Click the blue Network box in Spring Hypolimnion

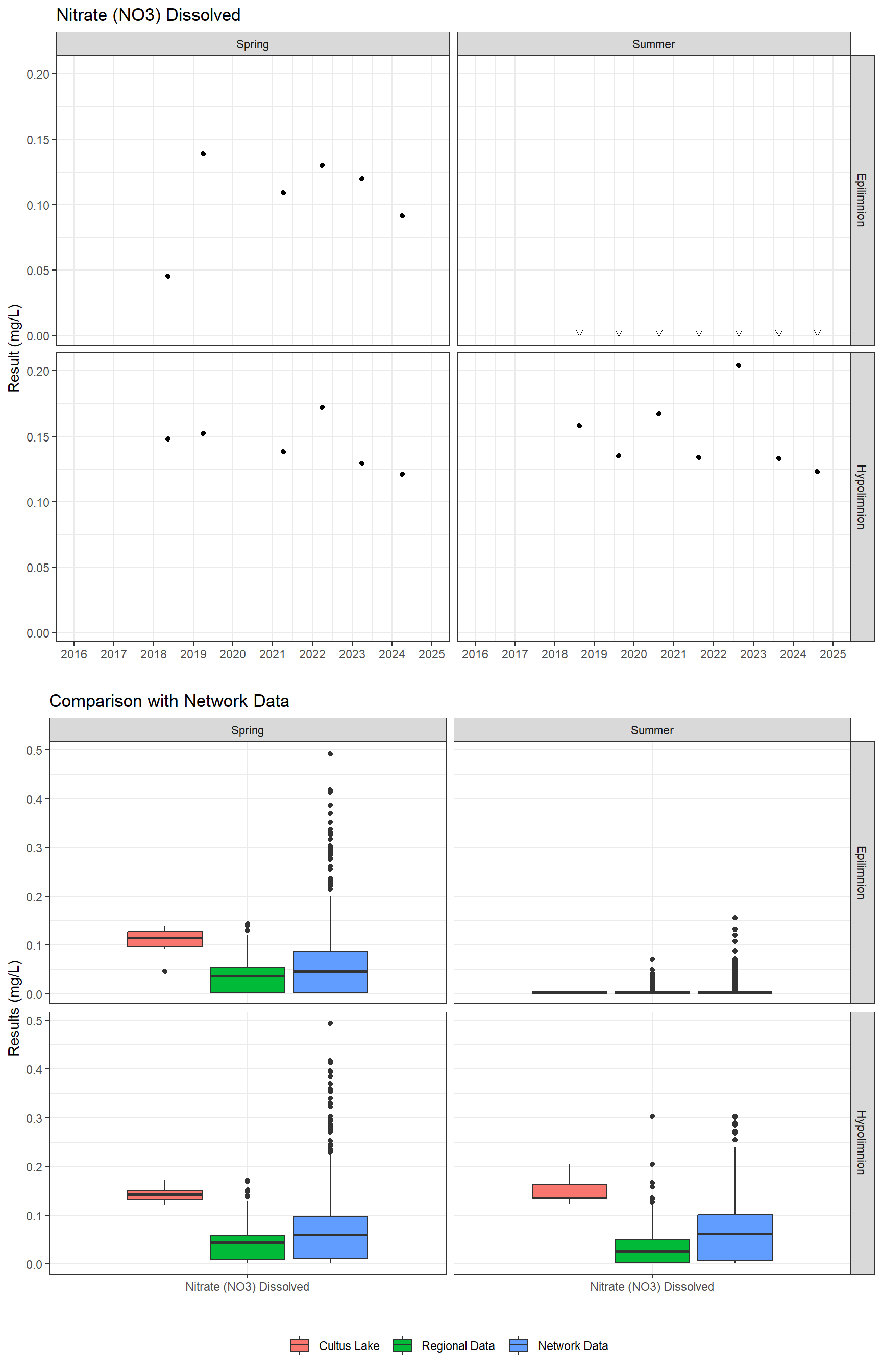click(x=330, y=1237)
